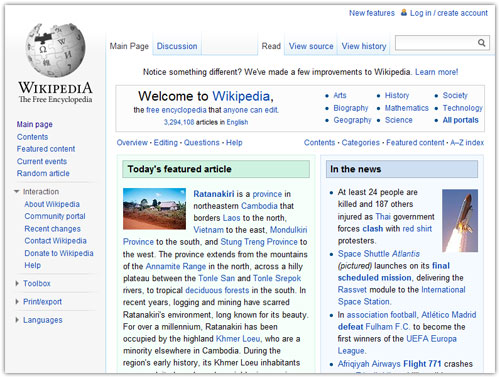Open the Biography portal

pos(351,108)
